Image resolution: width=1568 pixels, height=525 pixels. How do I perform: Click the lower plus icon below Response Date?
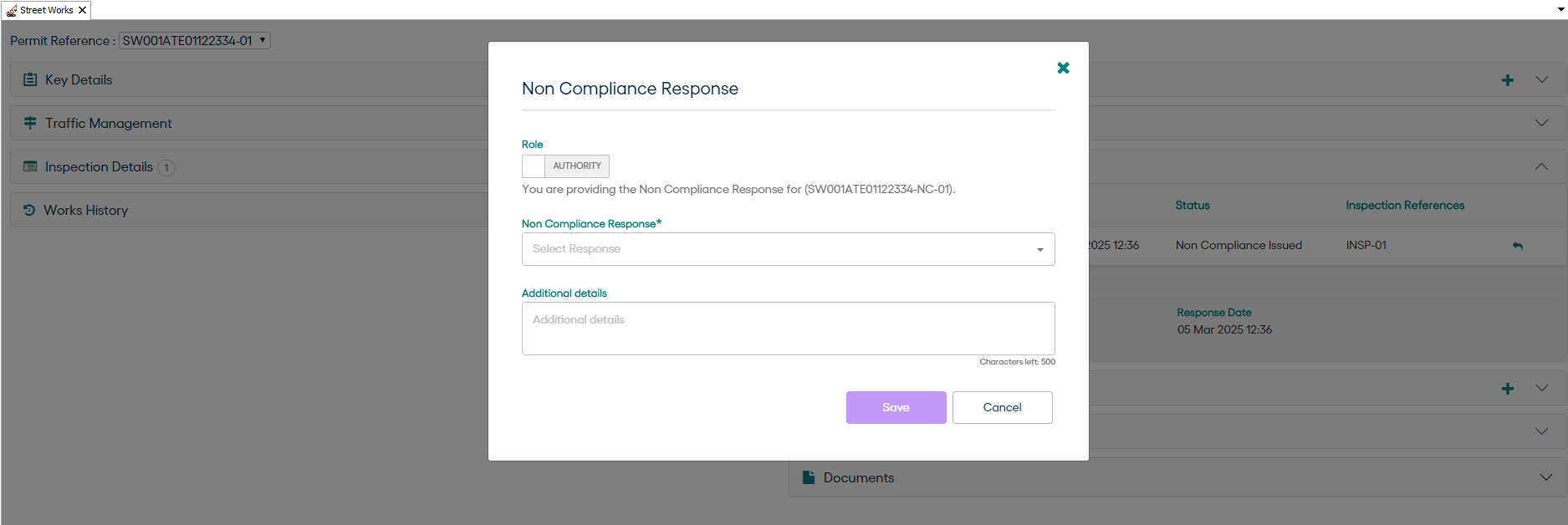[1507, 389]
